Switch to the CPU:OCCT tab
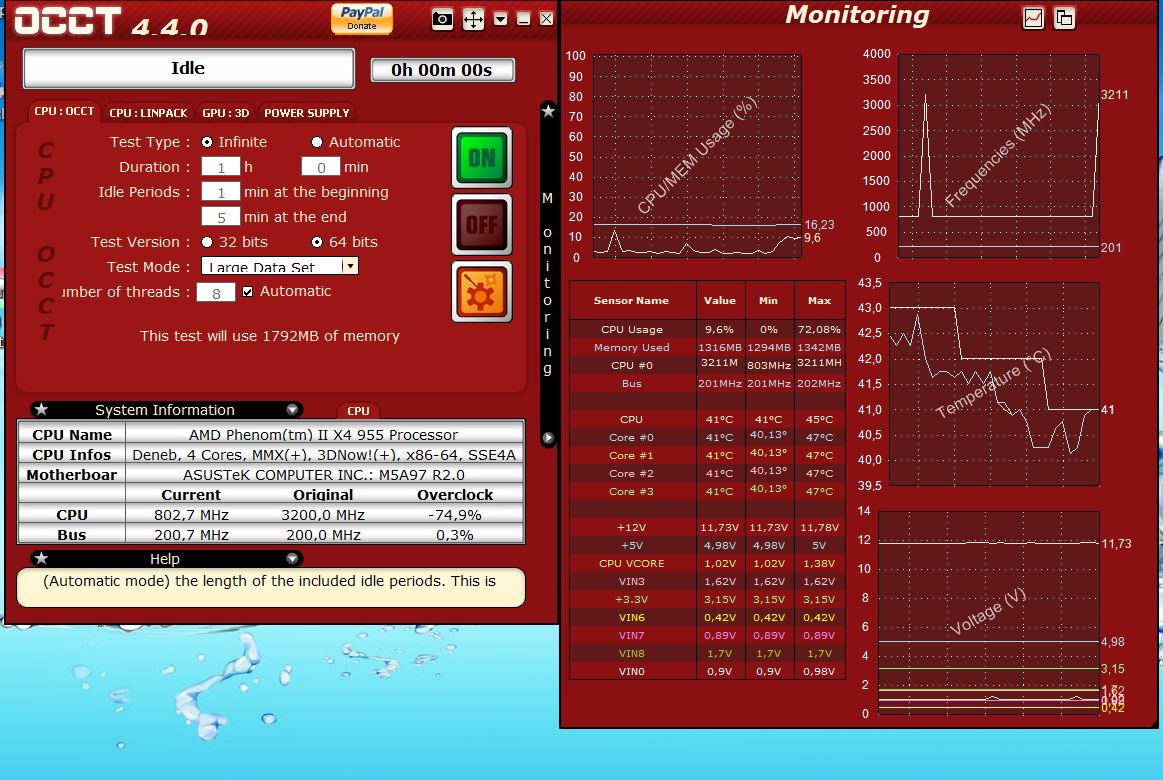This screenshot has height=780, width=1163. (x=64, y=111)
